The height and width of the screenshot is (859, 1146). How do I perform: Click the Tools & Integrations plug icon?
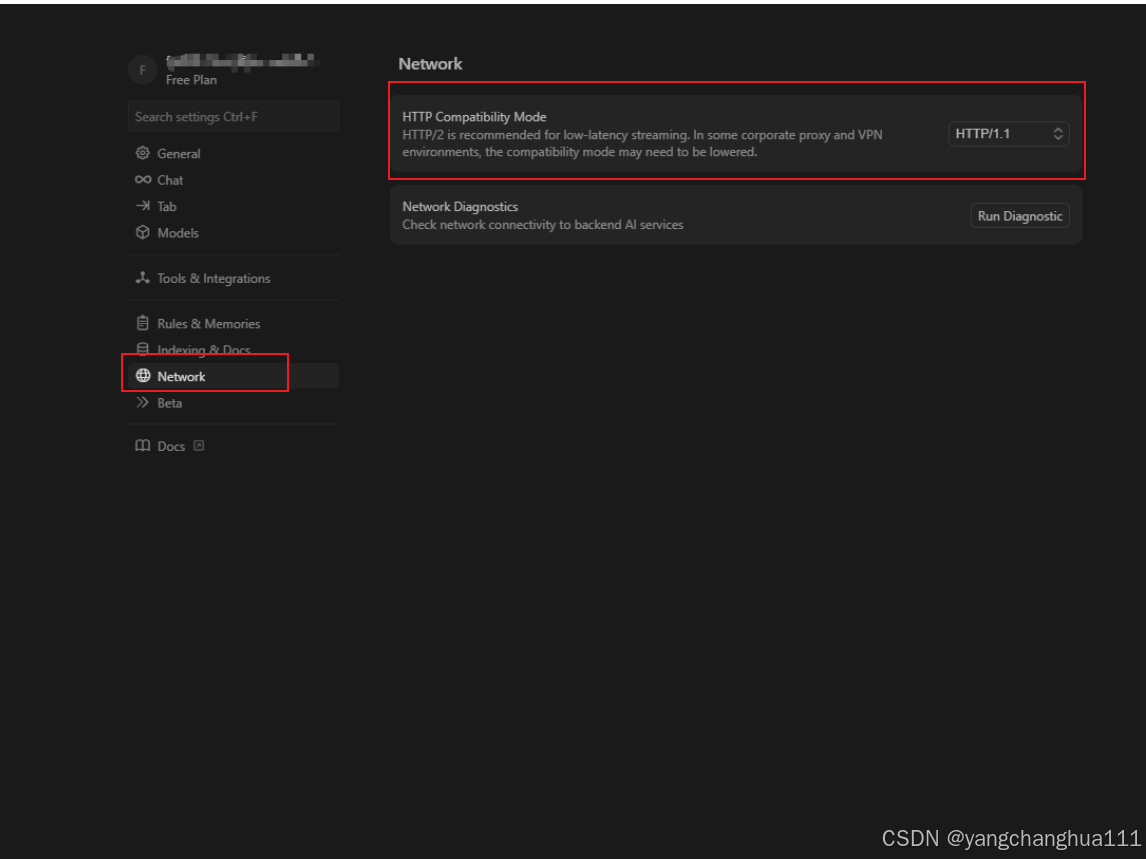point(141,277)
